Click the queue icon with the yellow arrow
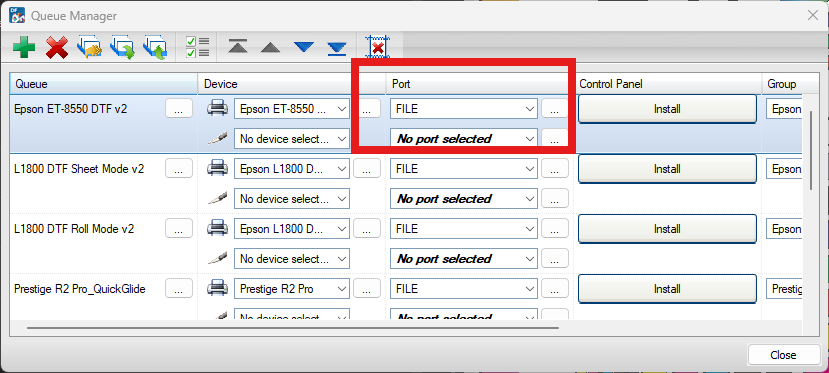 coord(89,48)
